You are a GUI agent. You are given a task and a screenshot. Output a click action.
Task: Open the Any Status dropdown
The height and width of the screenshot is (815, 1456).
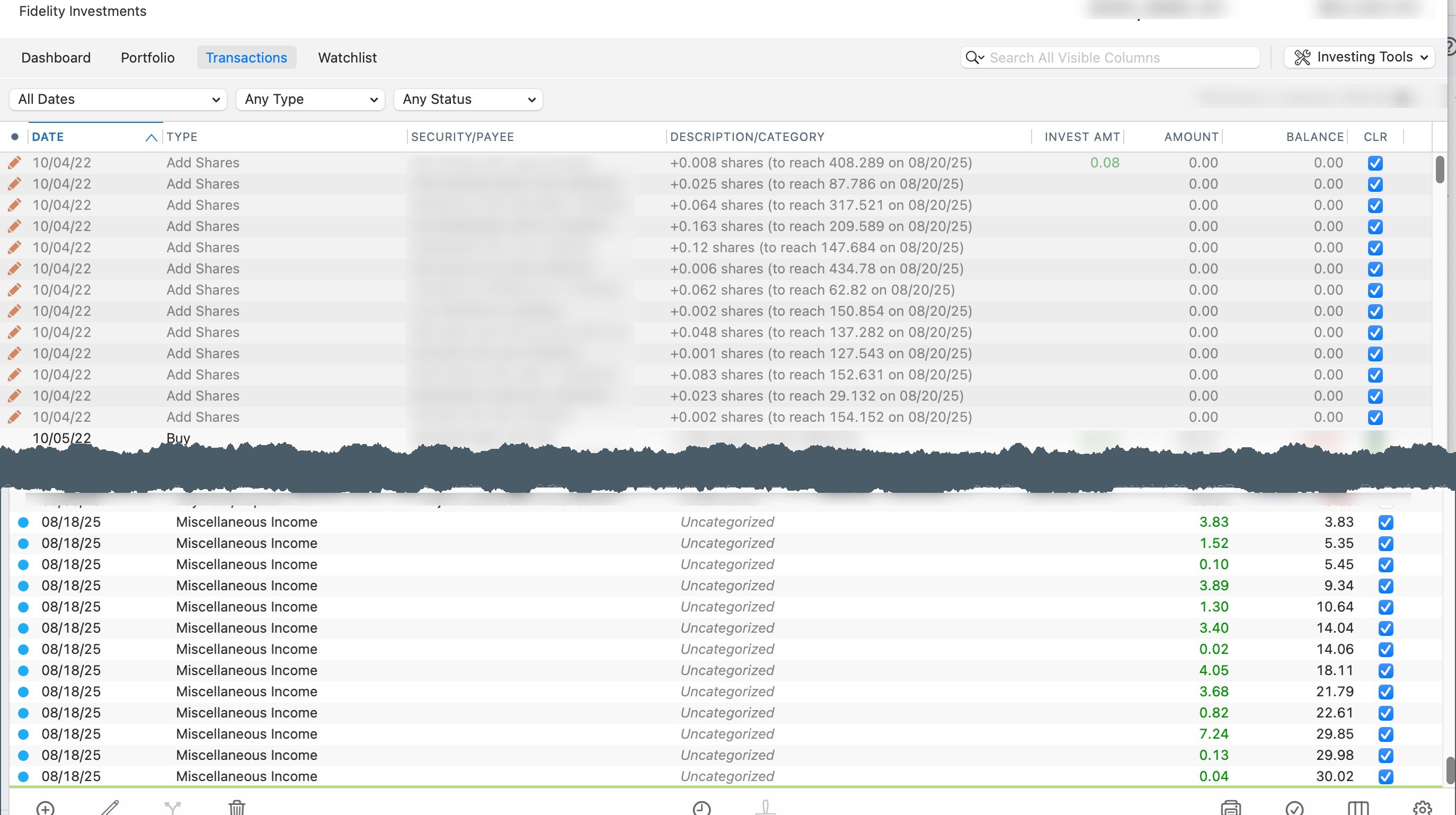point(468,100)
